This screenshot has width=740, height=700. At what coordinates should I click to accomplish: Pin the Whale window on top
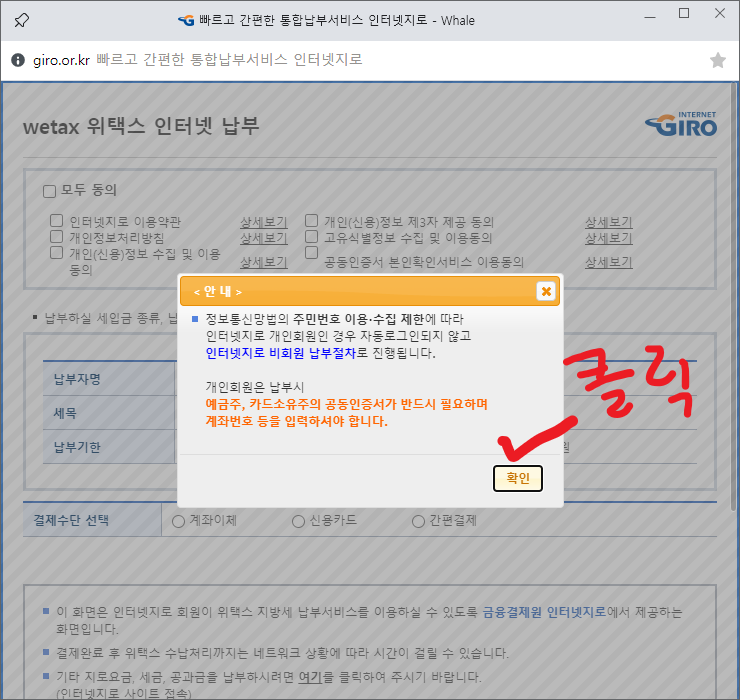click(x=22, y=20)
